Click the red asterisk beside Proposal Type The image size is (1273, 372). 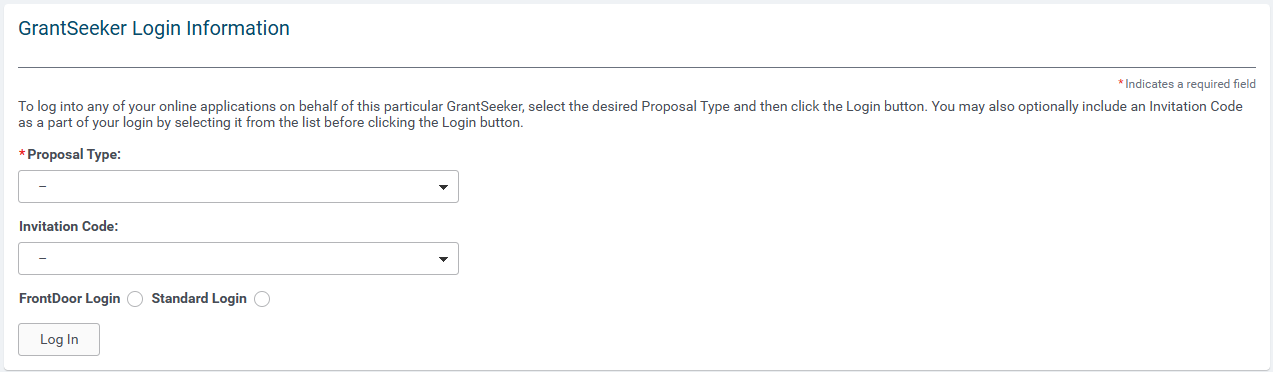pyautogui.click(x=22, y=154)
